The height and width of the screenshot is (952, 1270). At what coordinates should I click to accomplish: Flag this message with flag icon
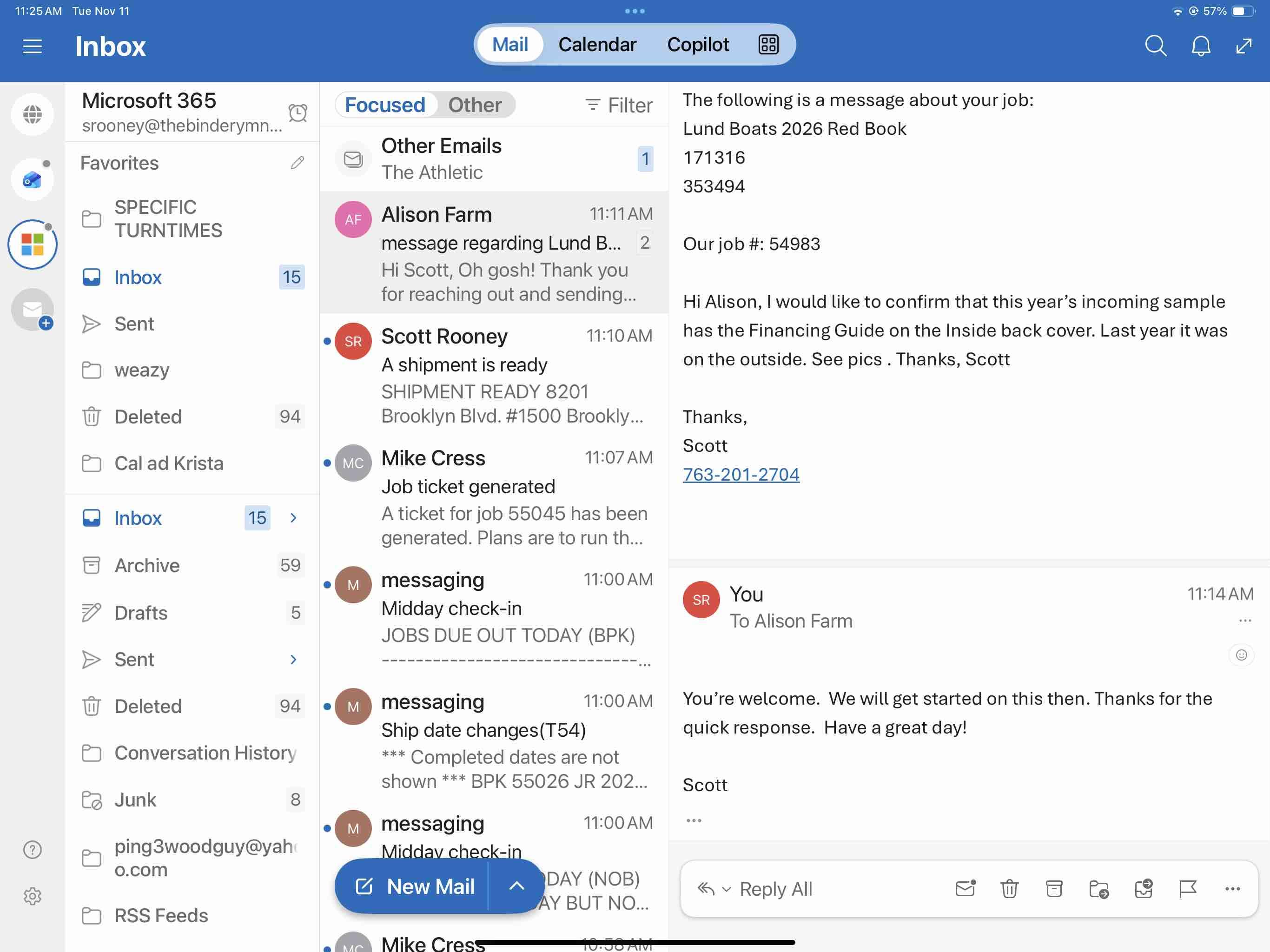point(1187,889)
